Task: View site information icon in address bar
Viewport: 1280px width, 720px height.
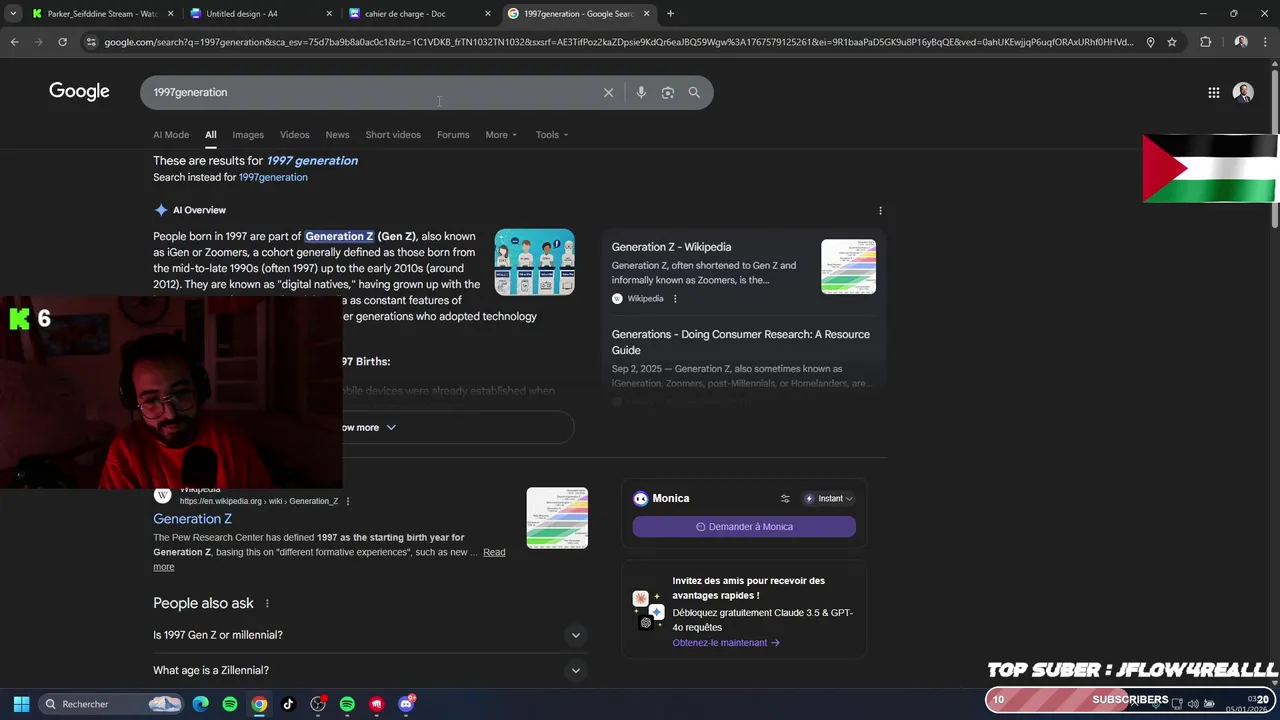Action: (91, 42)
